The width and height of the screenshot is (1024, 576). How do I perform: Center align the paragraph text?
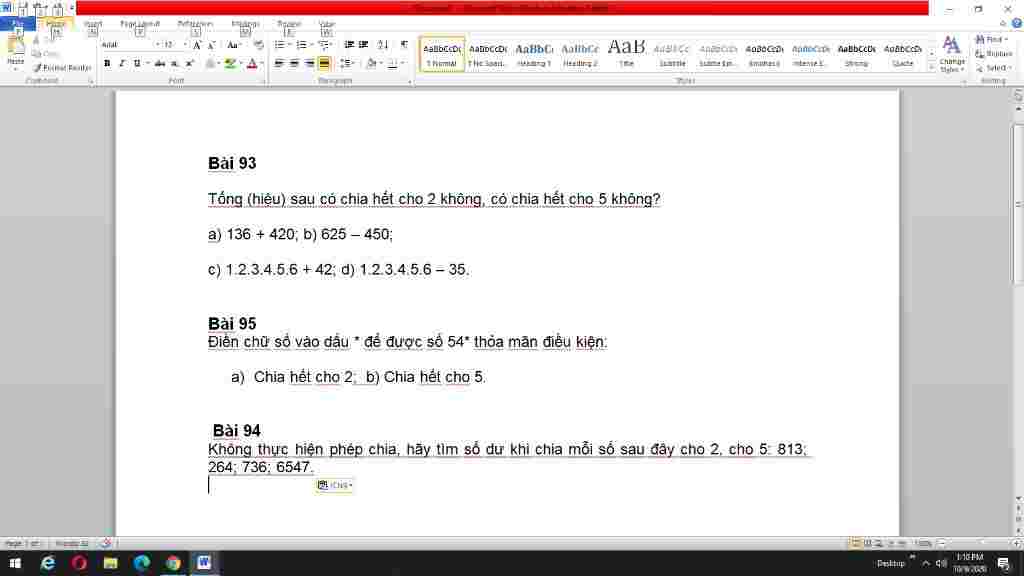pos(294,63)
